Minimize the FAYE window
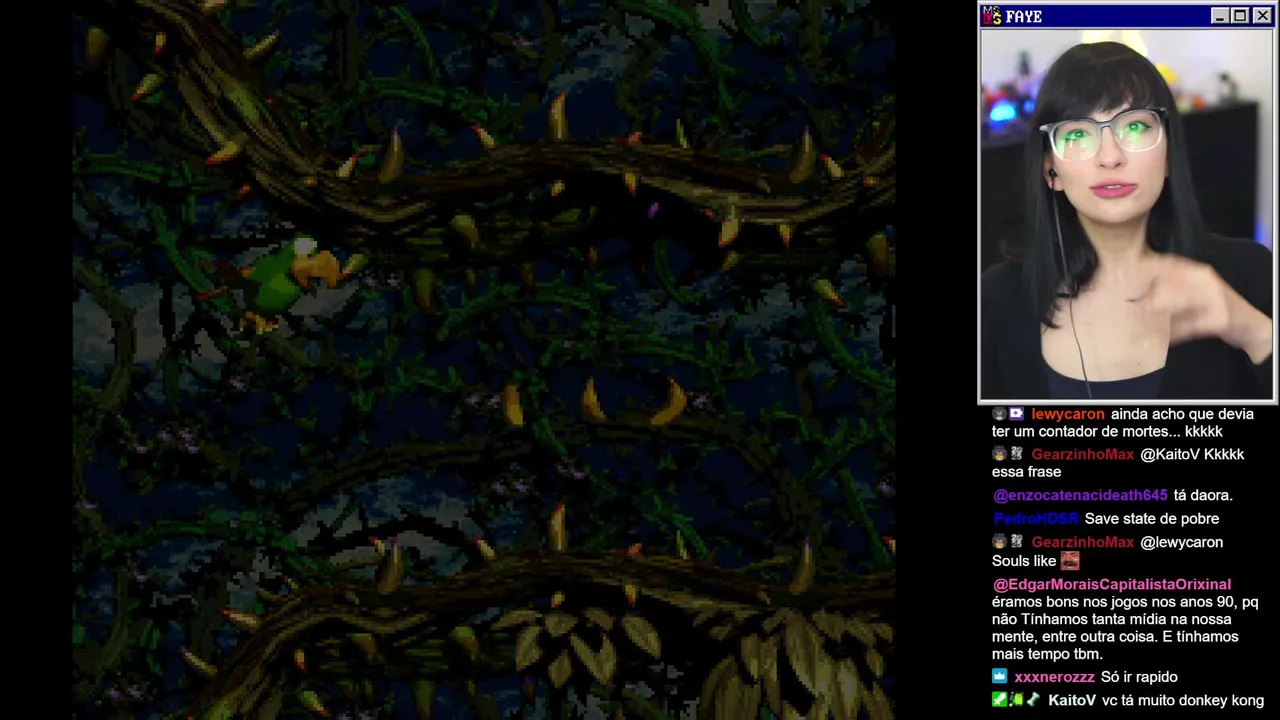This screenshot has width=1280, height=720. (x=1219, y=16)
